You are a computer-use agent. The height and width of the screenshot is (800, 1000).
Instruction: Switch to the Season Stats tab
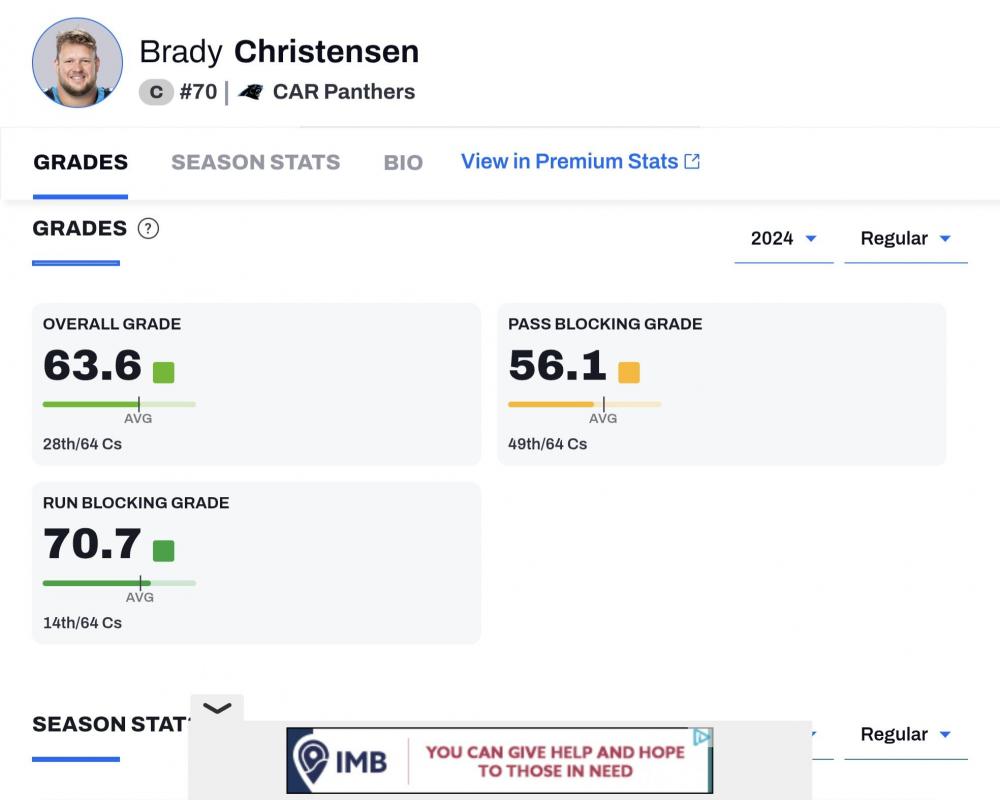[255, 162]
